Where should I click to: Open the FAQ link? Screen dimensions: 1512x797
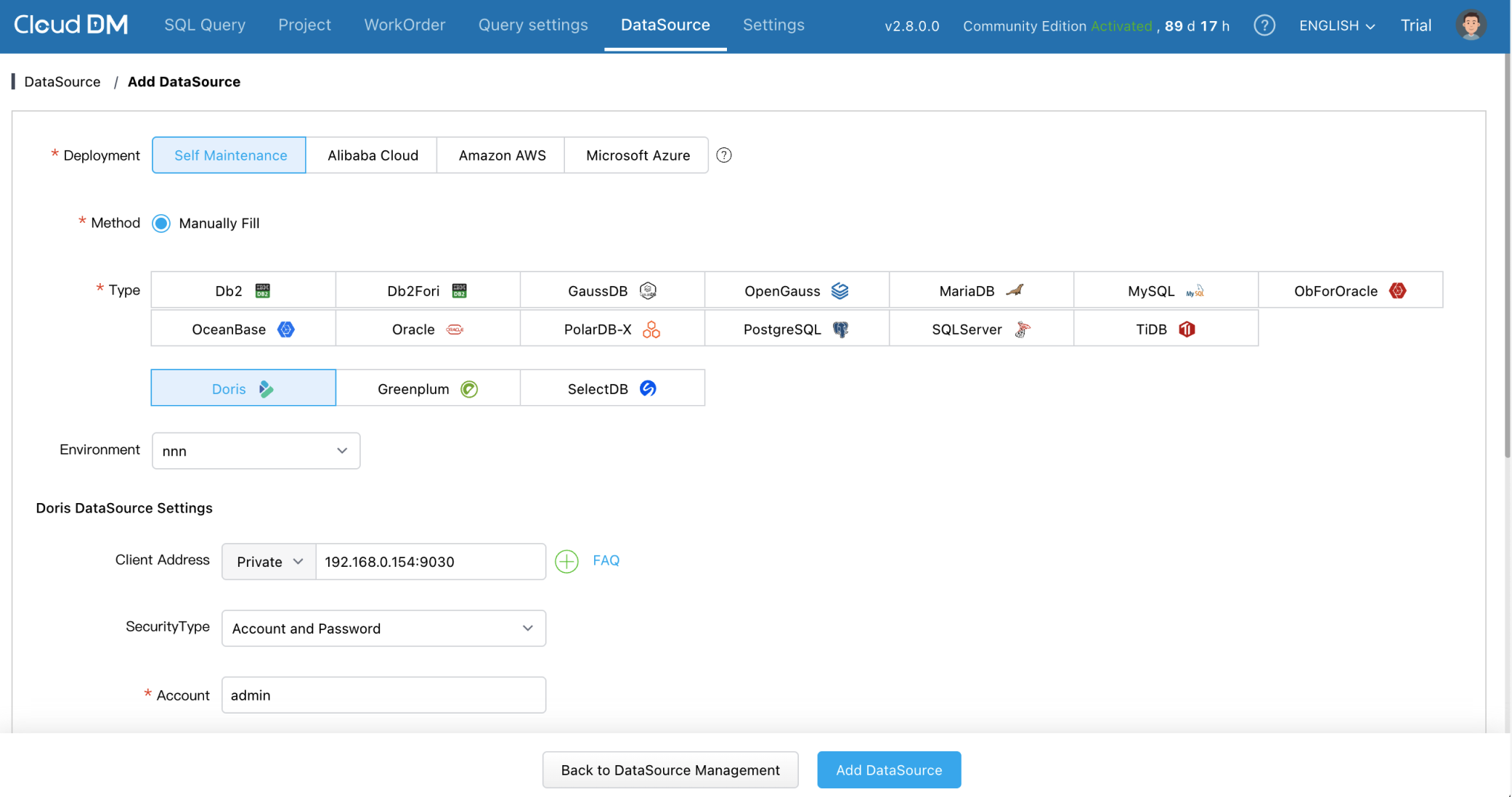pos(606,560)
